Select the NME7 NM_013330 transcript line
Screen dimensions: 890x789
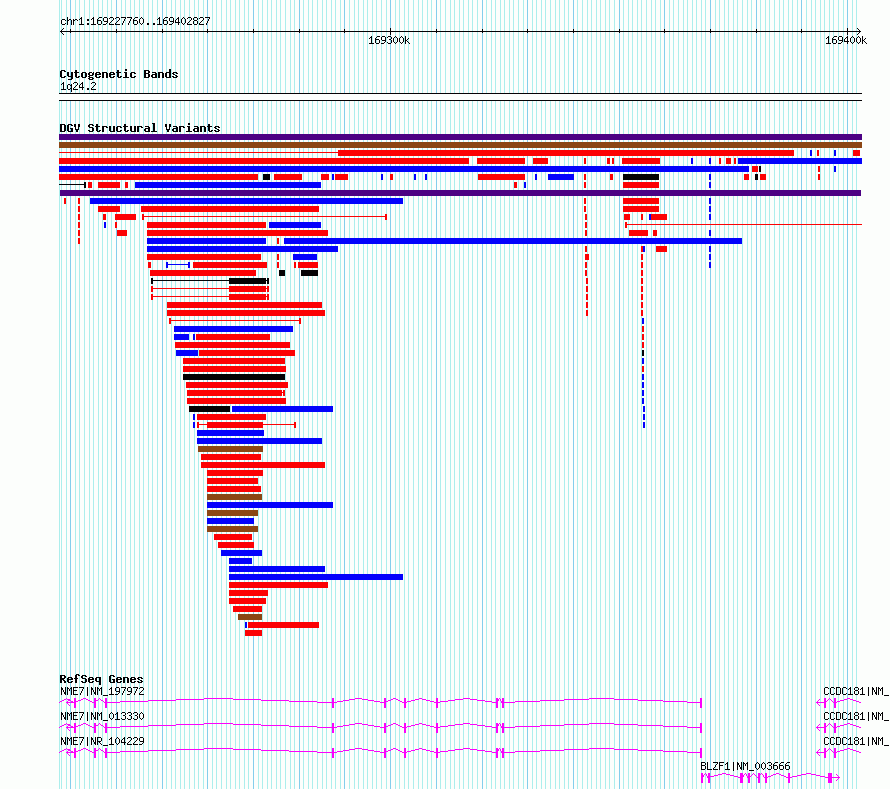[381, 728]
